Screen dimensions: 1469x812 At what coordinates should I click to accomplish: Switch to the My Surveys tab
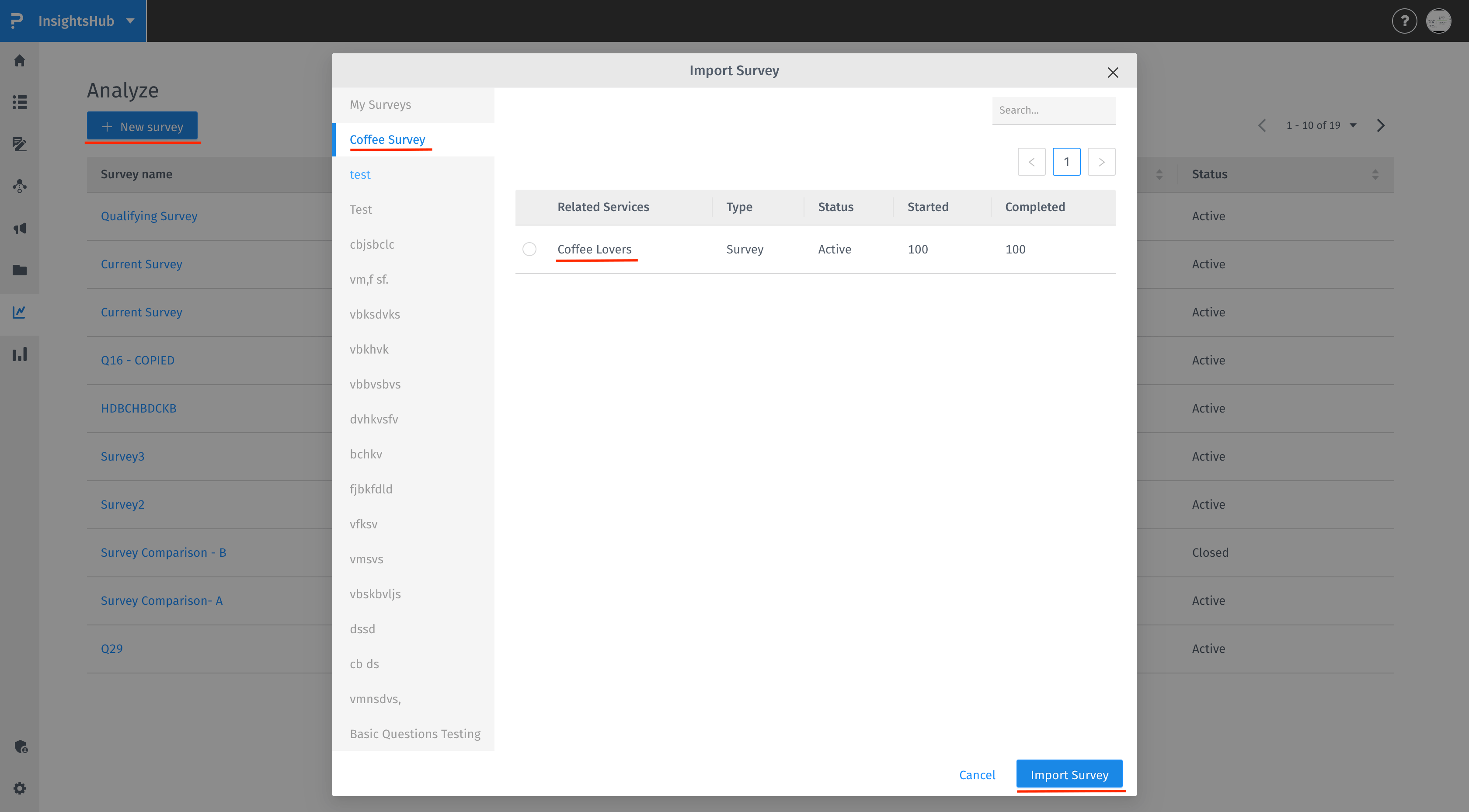[380, 104]
